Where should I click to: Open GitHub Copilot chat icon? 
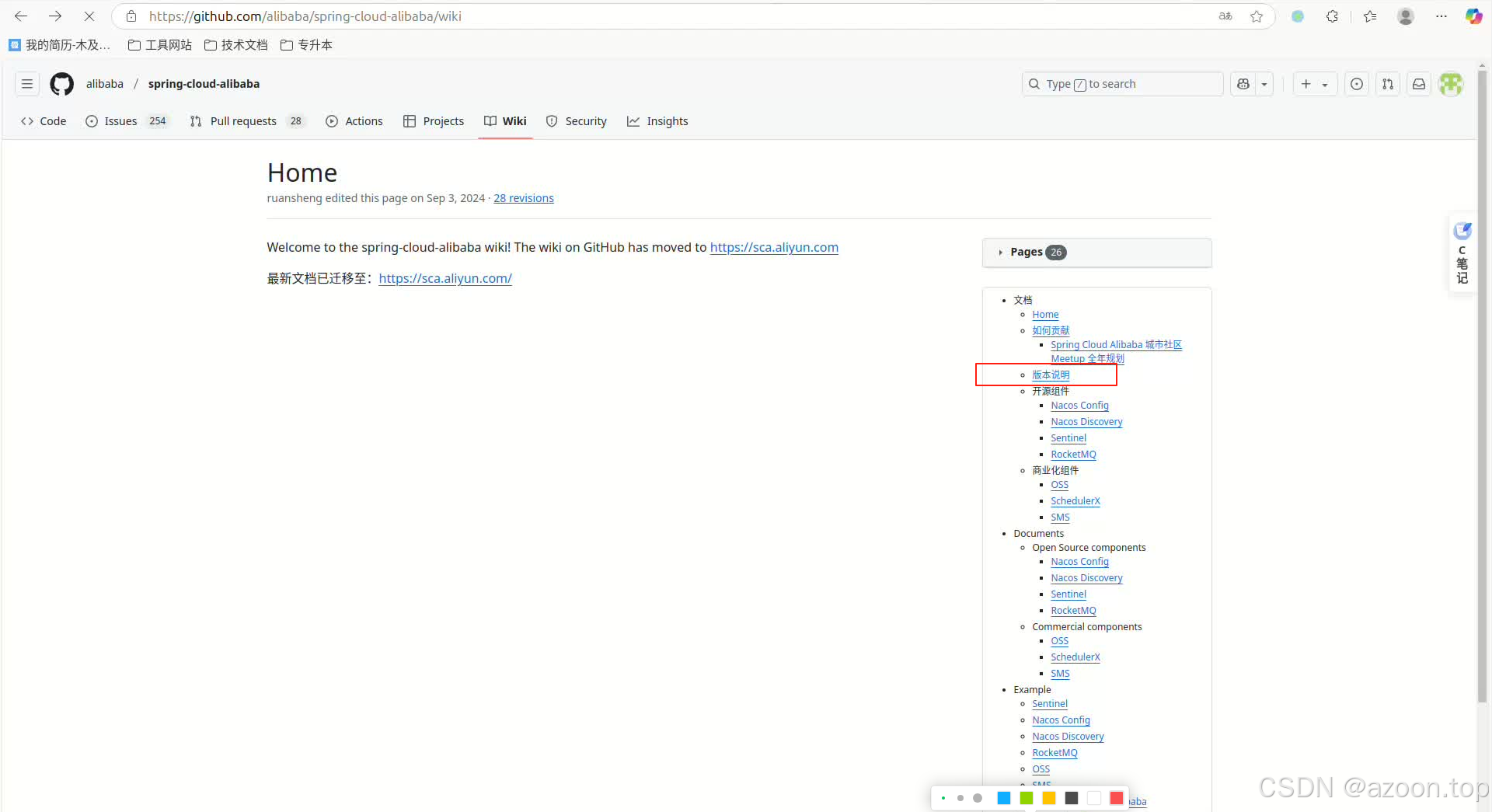click(1243, 84)
